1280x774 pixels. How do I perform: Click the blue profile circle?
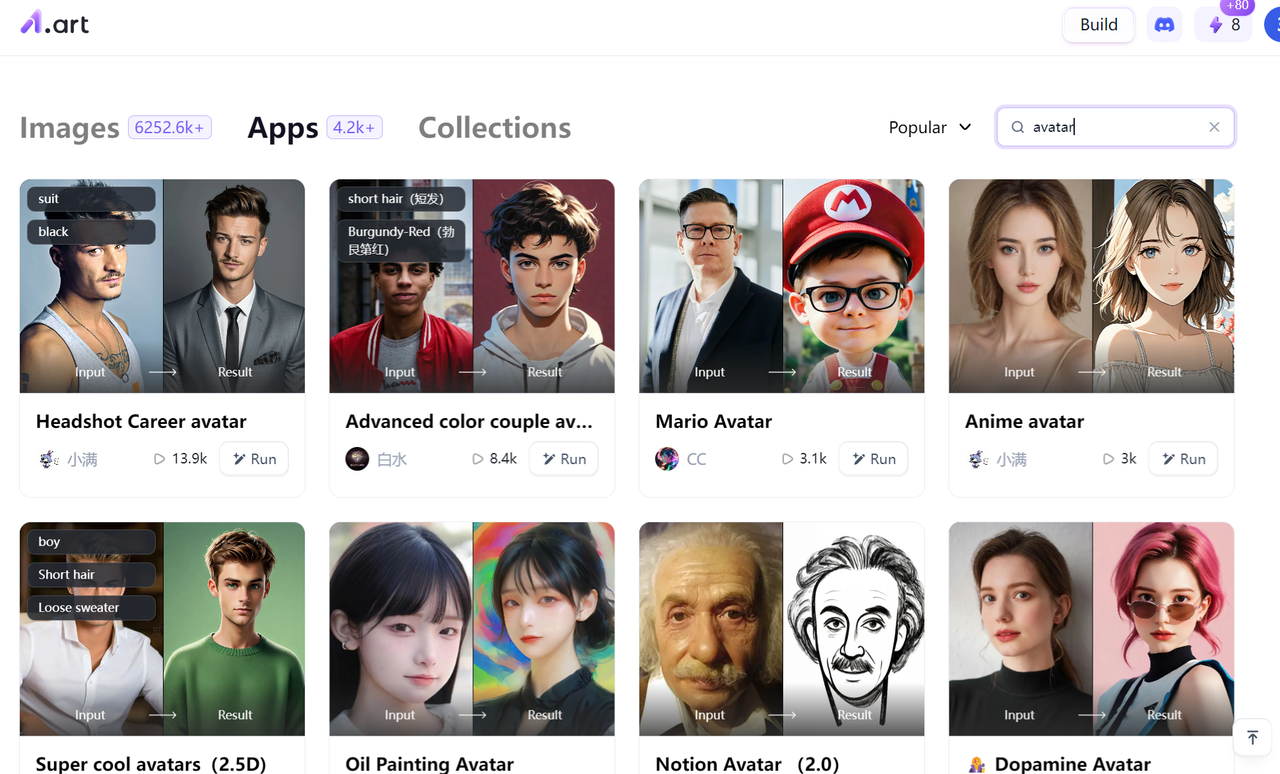click(1272, 25)
